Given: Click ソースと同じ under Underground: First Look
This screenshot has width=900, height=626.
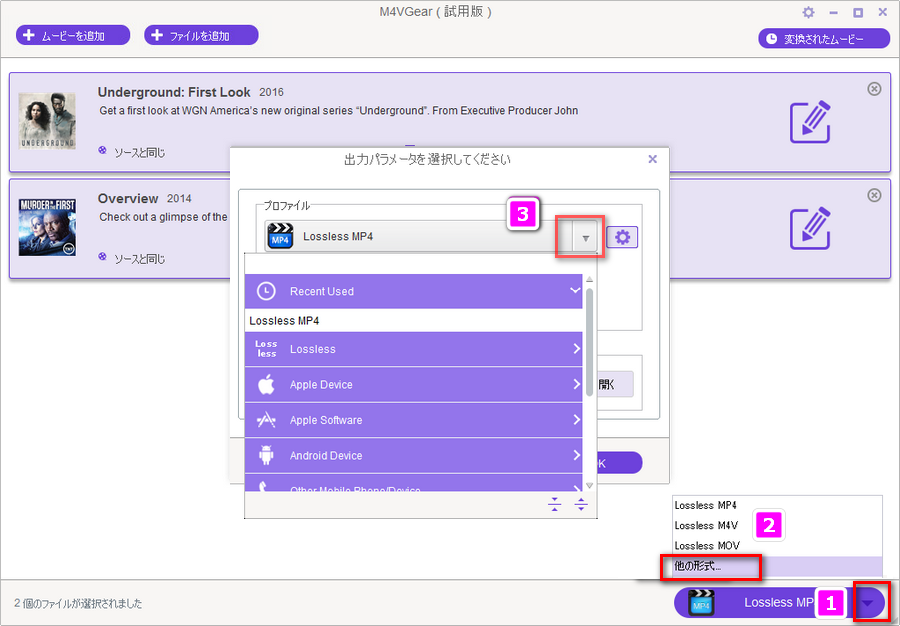Looking at the screenshot, I should tap(139, 152).
